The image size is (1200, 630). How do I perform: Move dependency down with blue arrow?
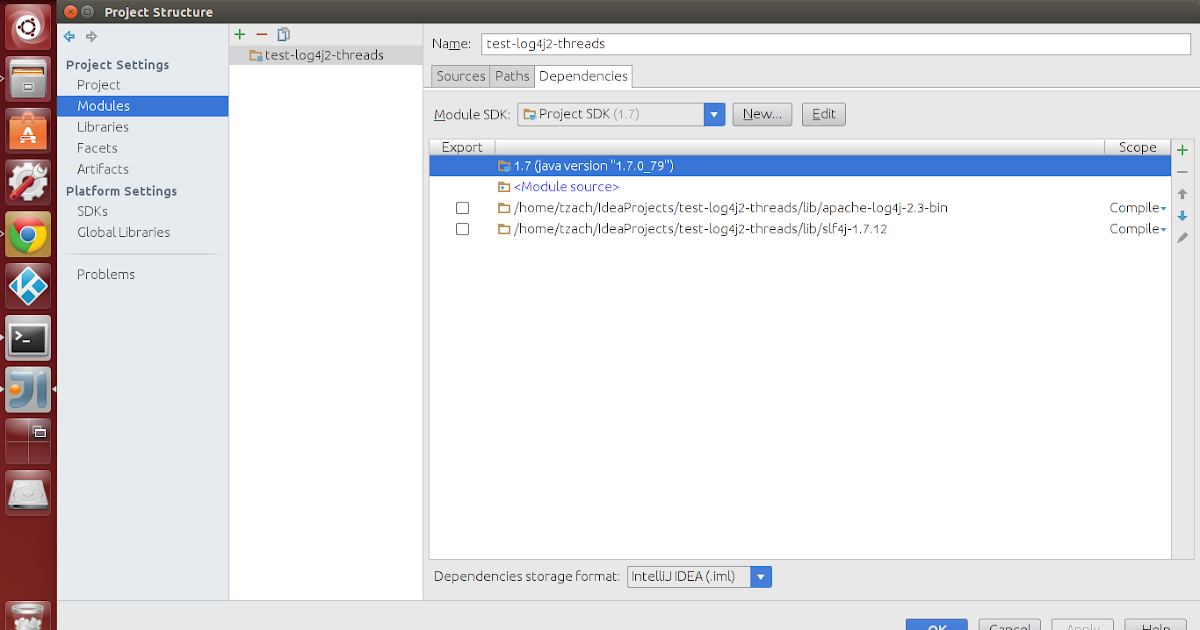(x=1182, y=216)
